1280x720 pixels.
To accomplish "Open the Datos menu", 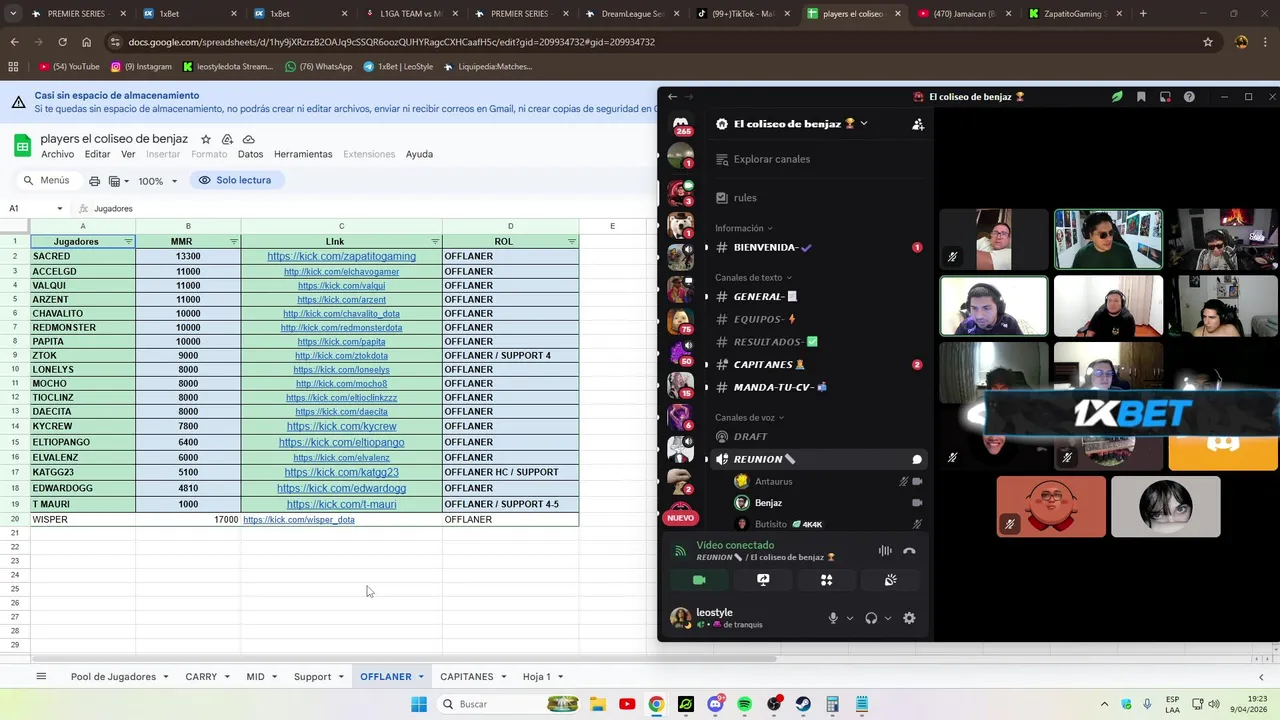I will coord(250,154).
